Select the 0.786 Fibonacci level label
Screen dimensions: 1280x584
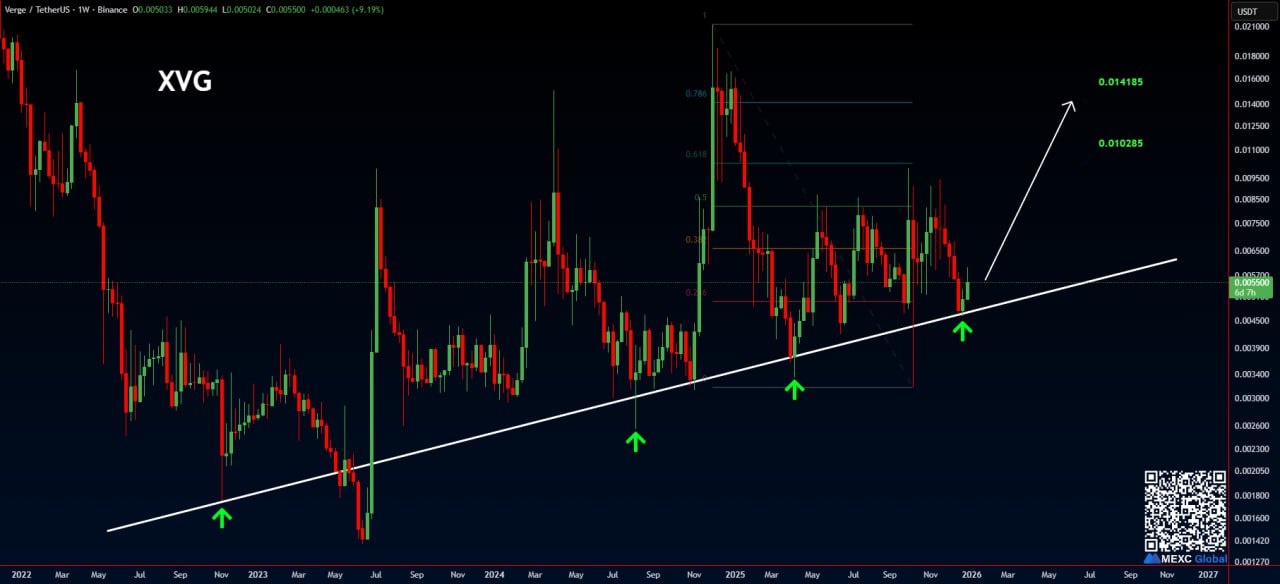pos(696,94)
